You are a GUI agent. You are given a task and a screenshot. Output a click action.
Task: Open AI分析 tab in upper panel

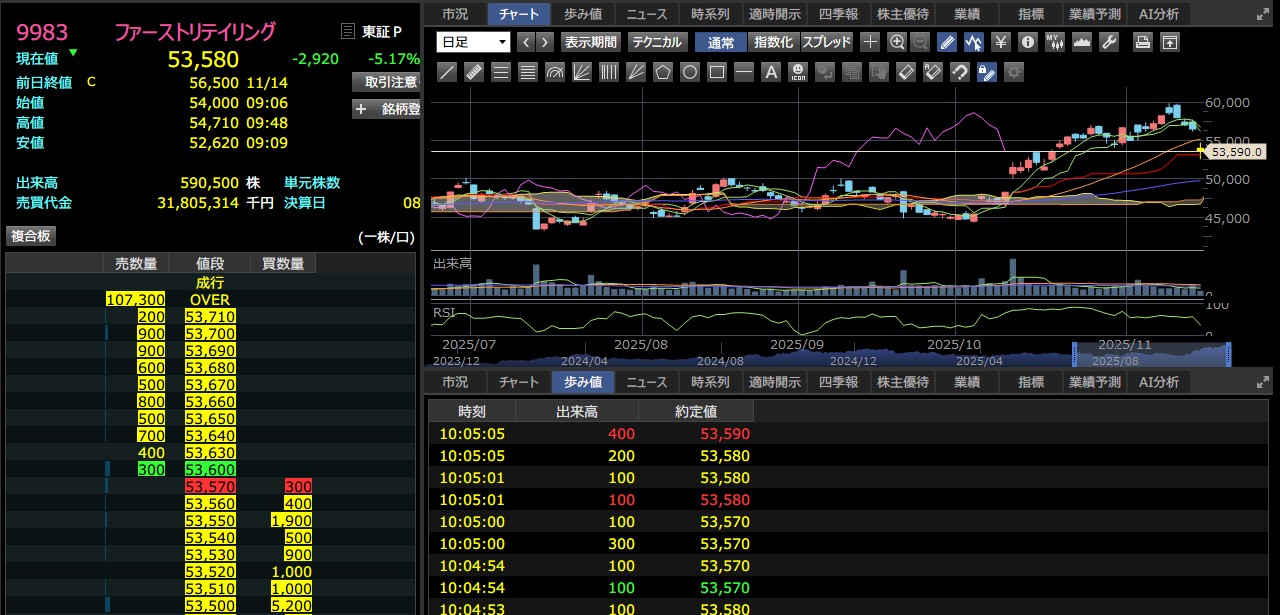(1159, 14)
